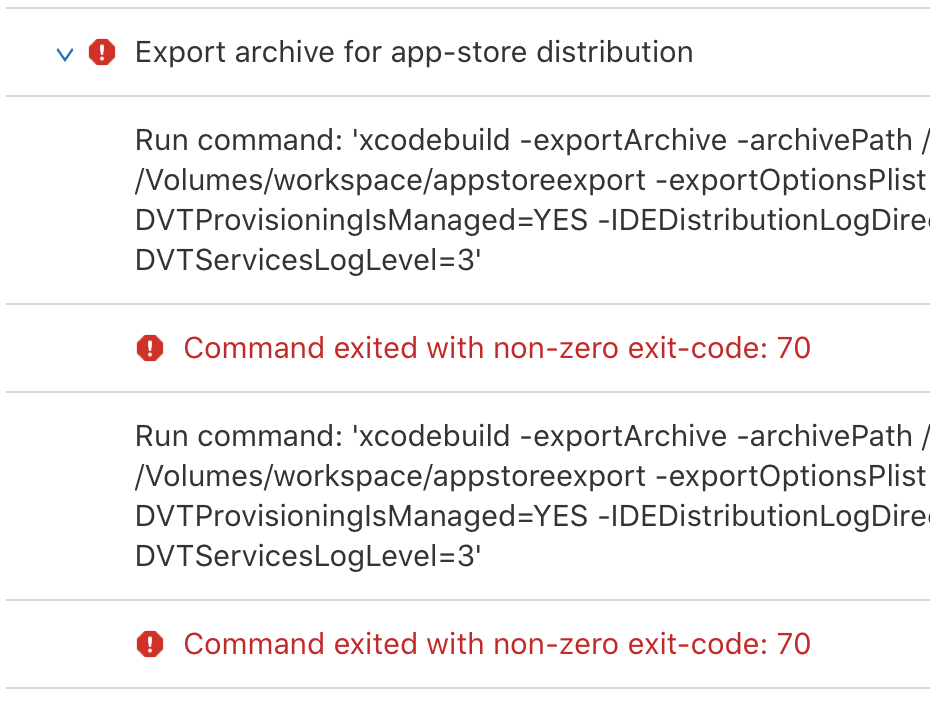Click error icon in second exit-code 70 row
This screenshot has height=702, width=930.
[x=149, y=644]
